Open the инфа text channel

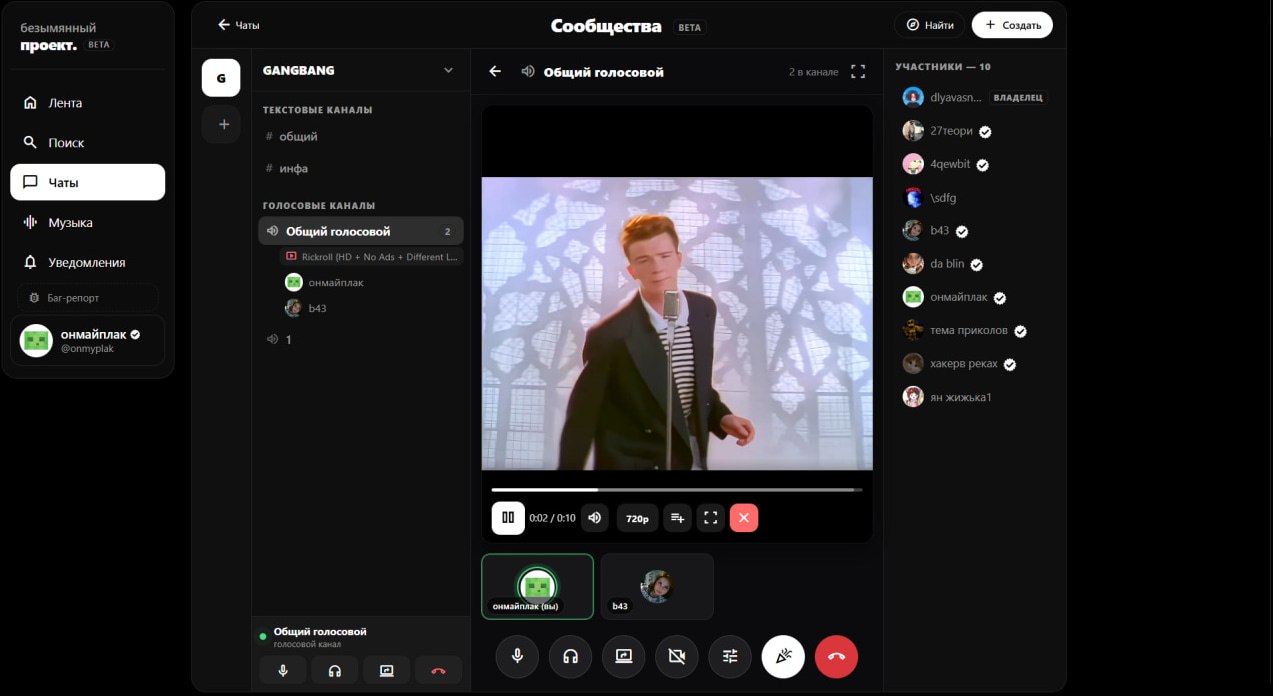pyautogui.click(x=360, y=168)
